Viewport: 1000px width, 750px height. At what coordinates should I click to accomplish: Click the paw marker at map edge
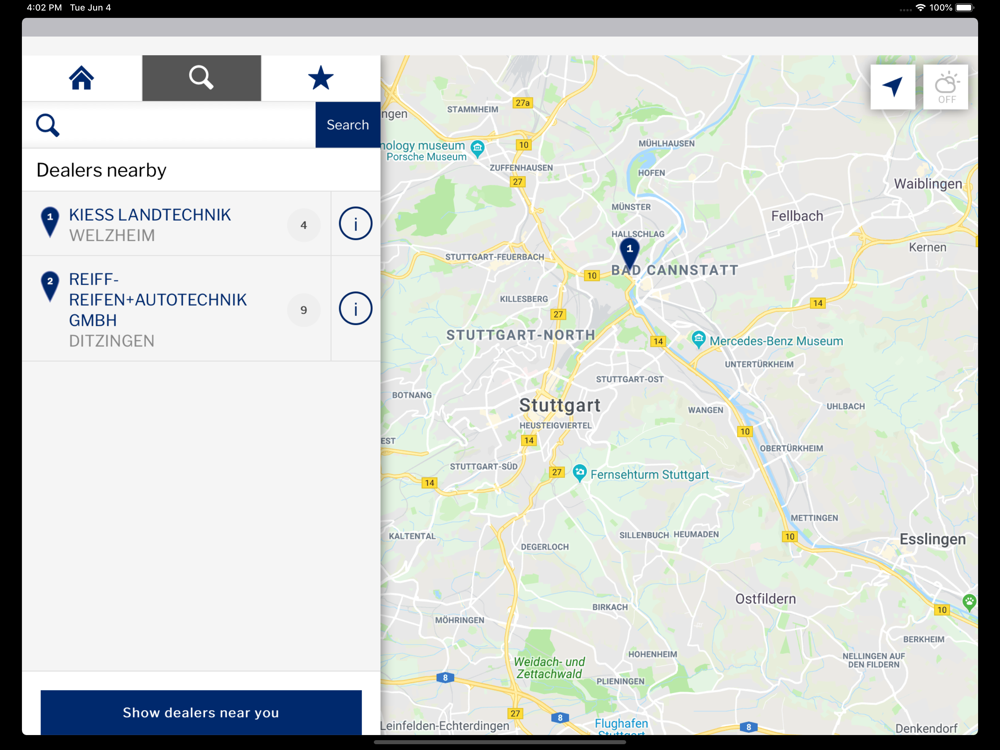click(x=969, y=601)
